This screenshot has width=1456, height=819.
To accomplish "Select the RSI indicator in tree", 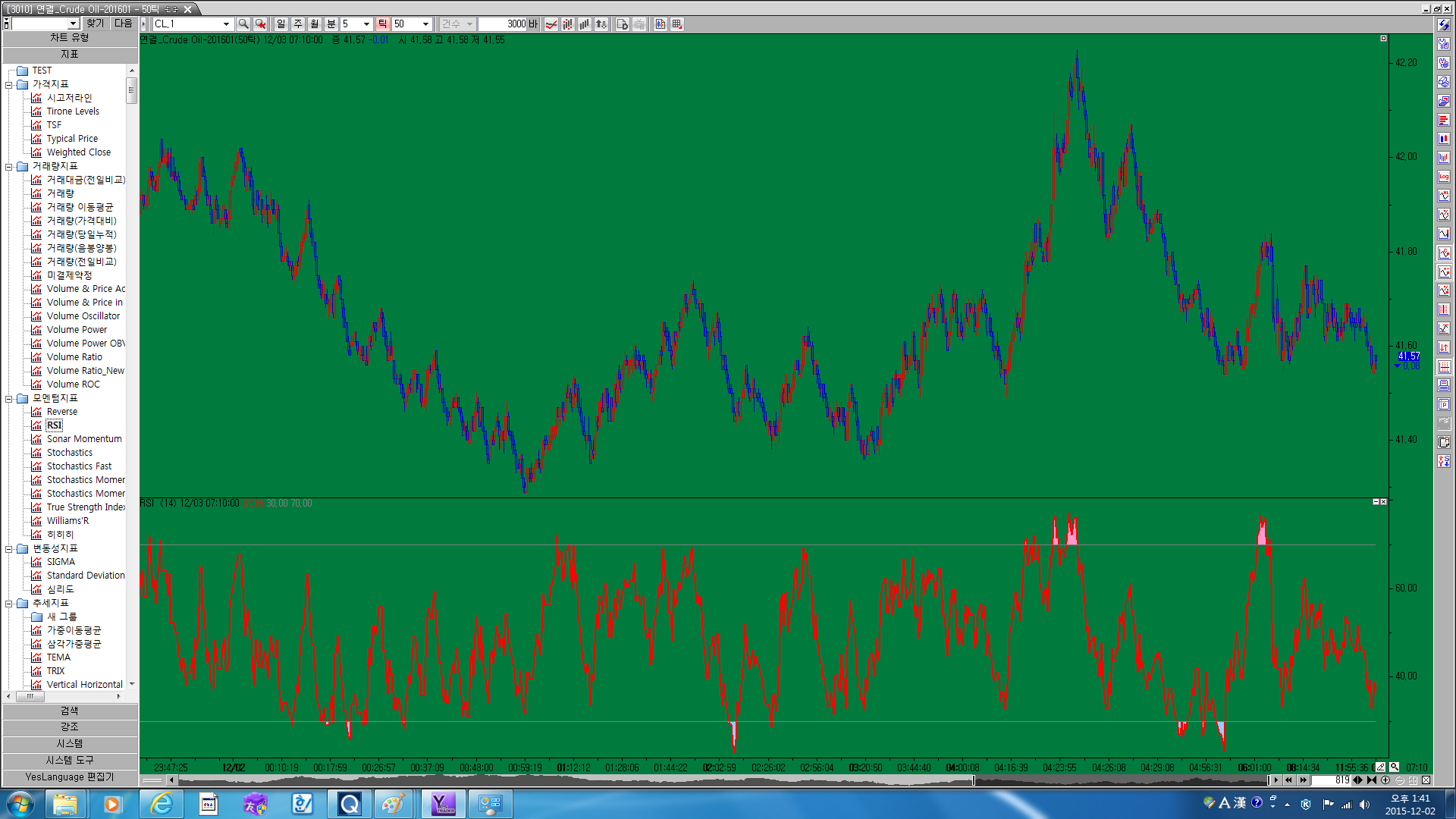I will coord(54,425).
